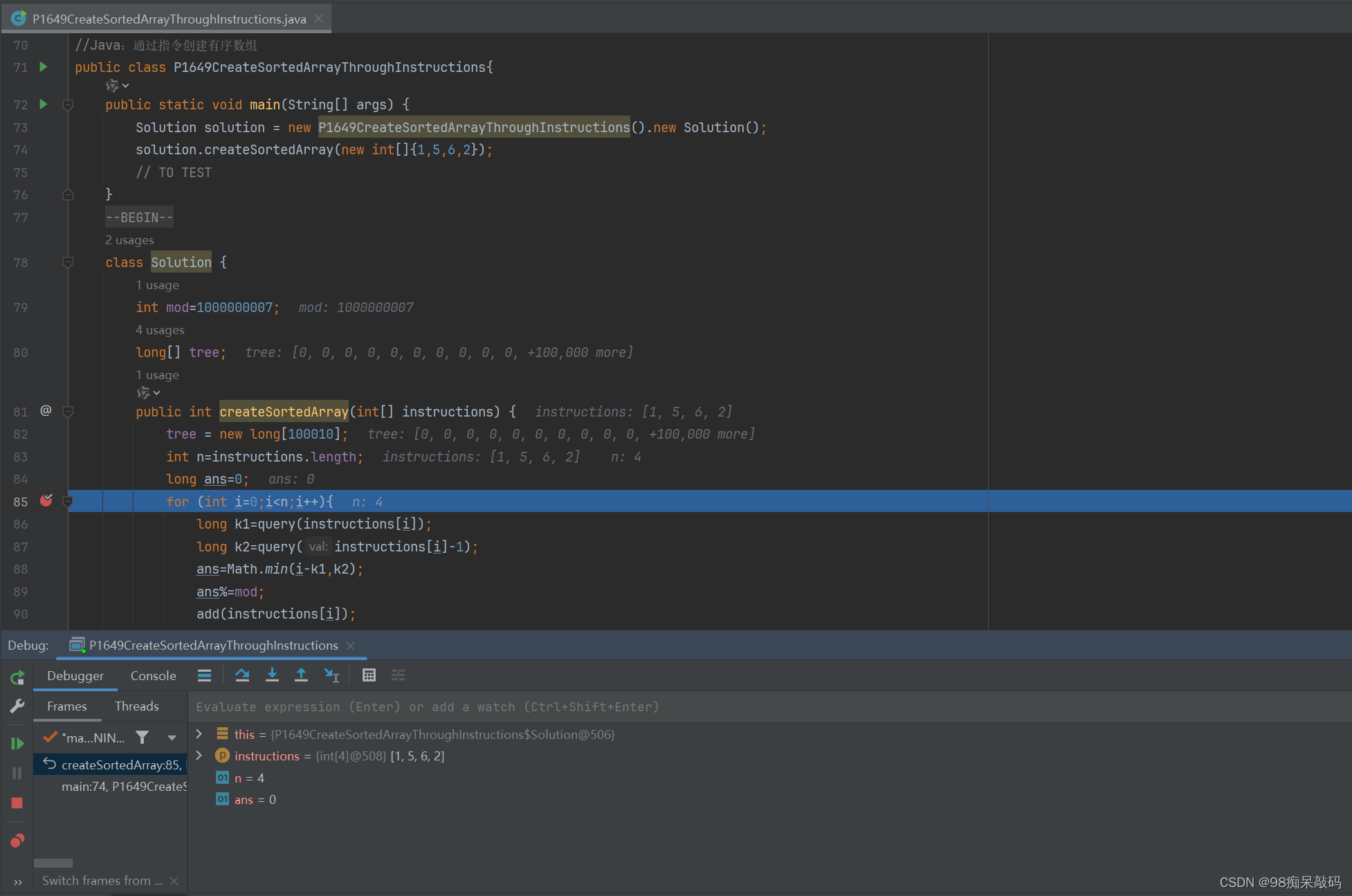The image size is (1352, 896).
Task: Click the Step Out arrow icon
Action: tap(301, 675)
